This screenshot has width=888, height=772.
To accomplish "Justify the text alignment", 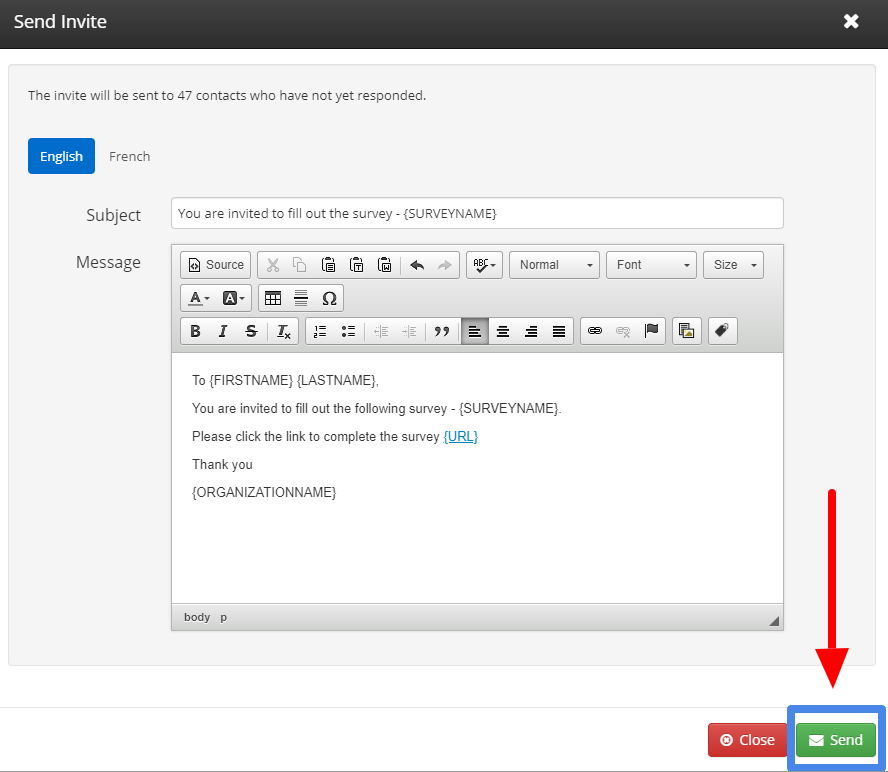I will [x=559, y=331].
